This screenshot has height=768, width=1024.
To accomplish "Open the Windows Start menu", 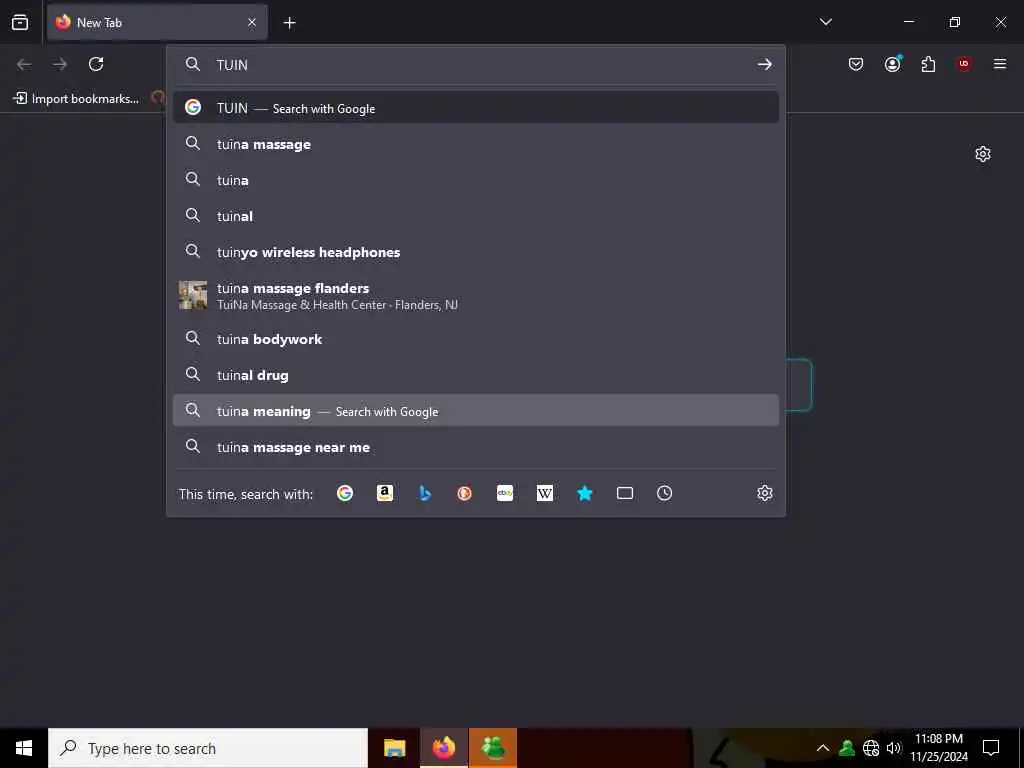I will 24,748.
